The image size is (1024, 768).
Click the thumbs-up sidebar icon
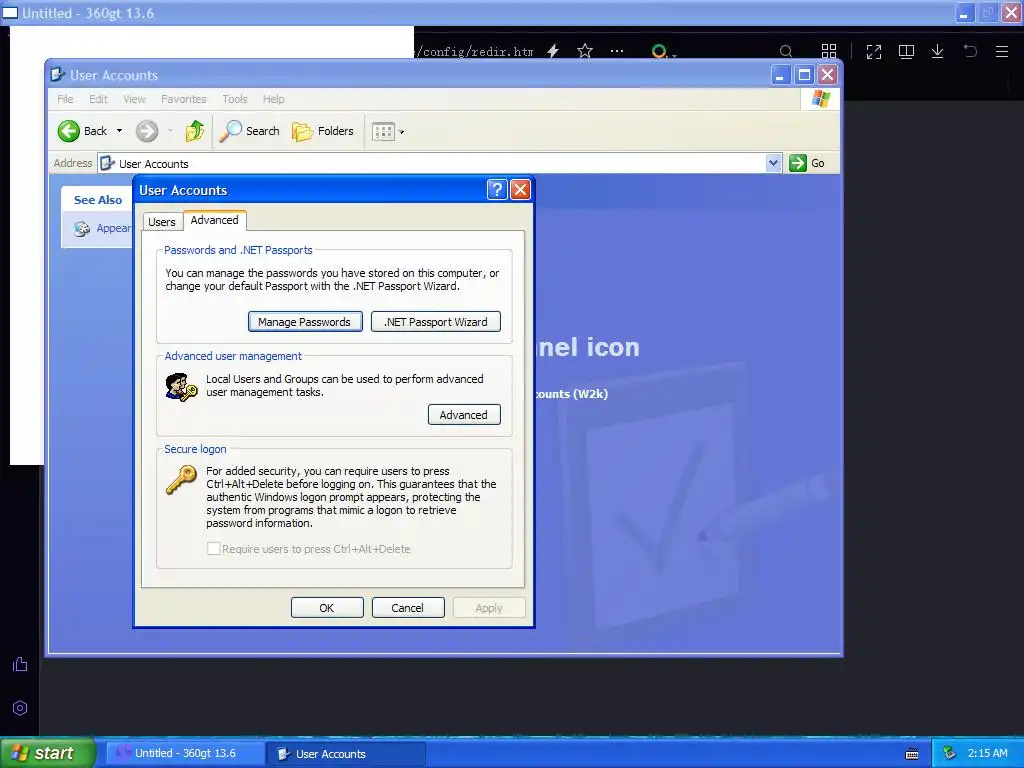[x=20, y=664]
